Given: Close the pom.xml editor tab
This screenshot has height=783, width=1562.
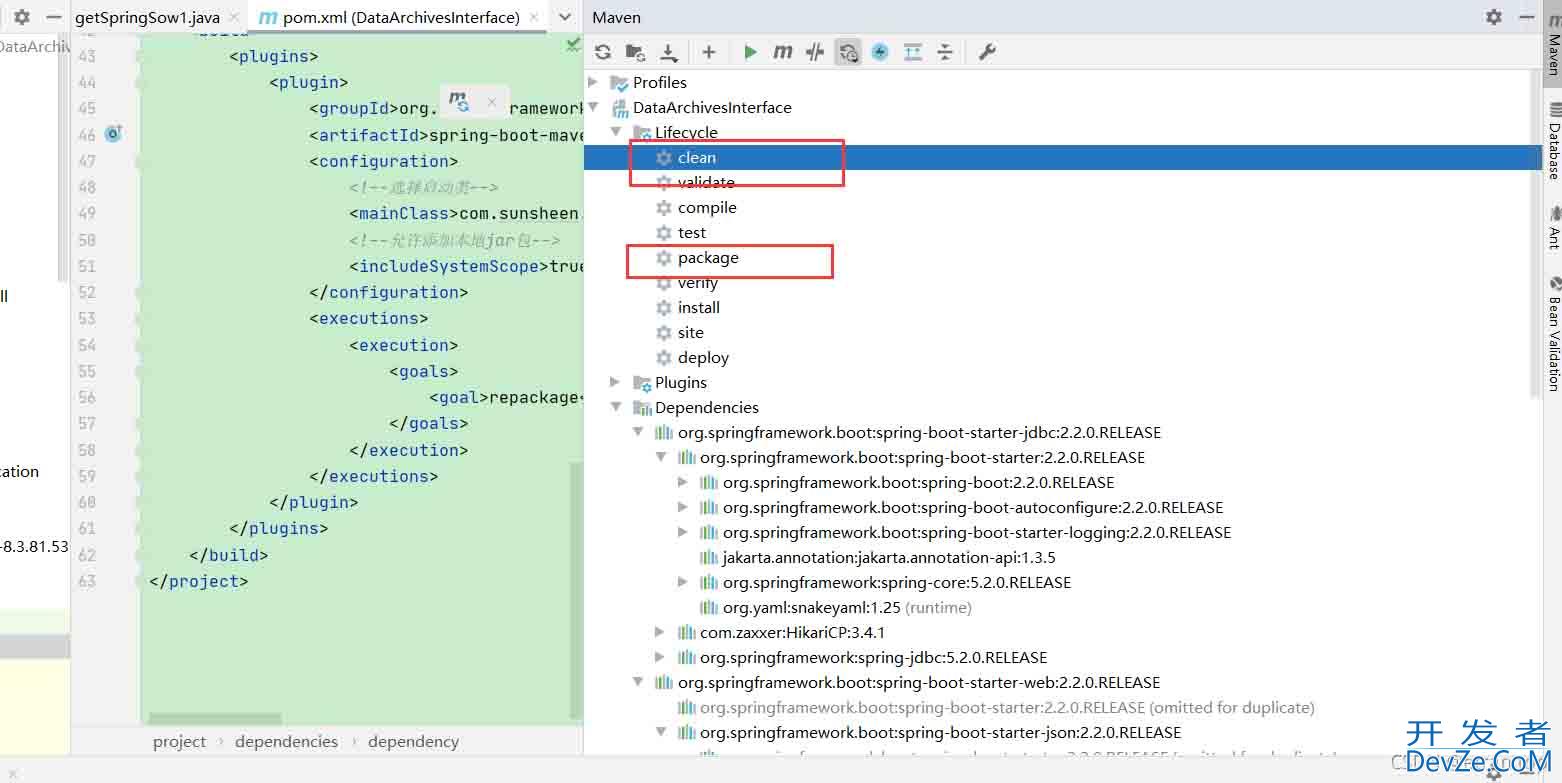Looking at the screenshot, I should (535, 18).
